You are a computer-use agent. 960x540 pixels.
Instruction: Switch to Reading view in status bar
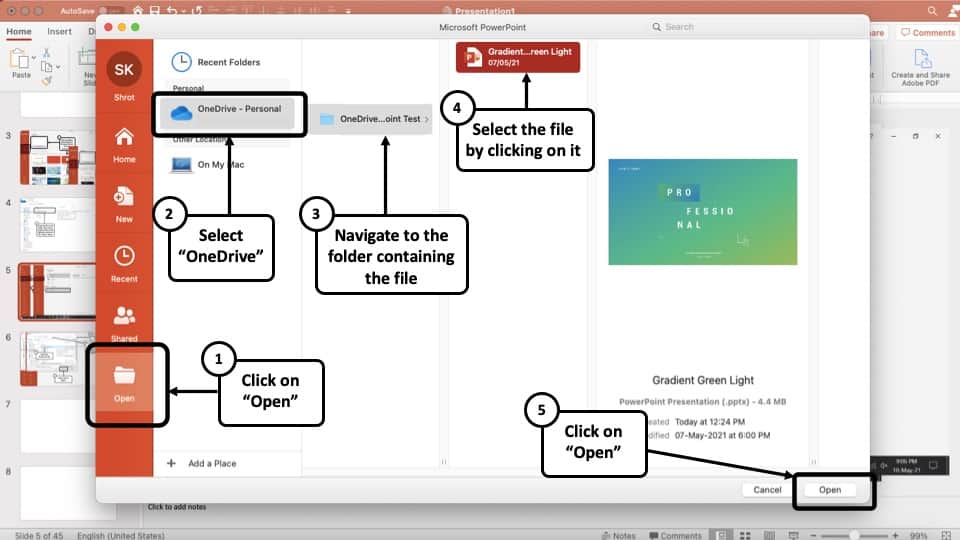(770, 535)
